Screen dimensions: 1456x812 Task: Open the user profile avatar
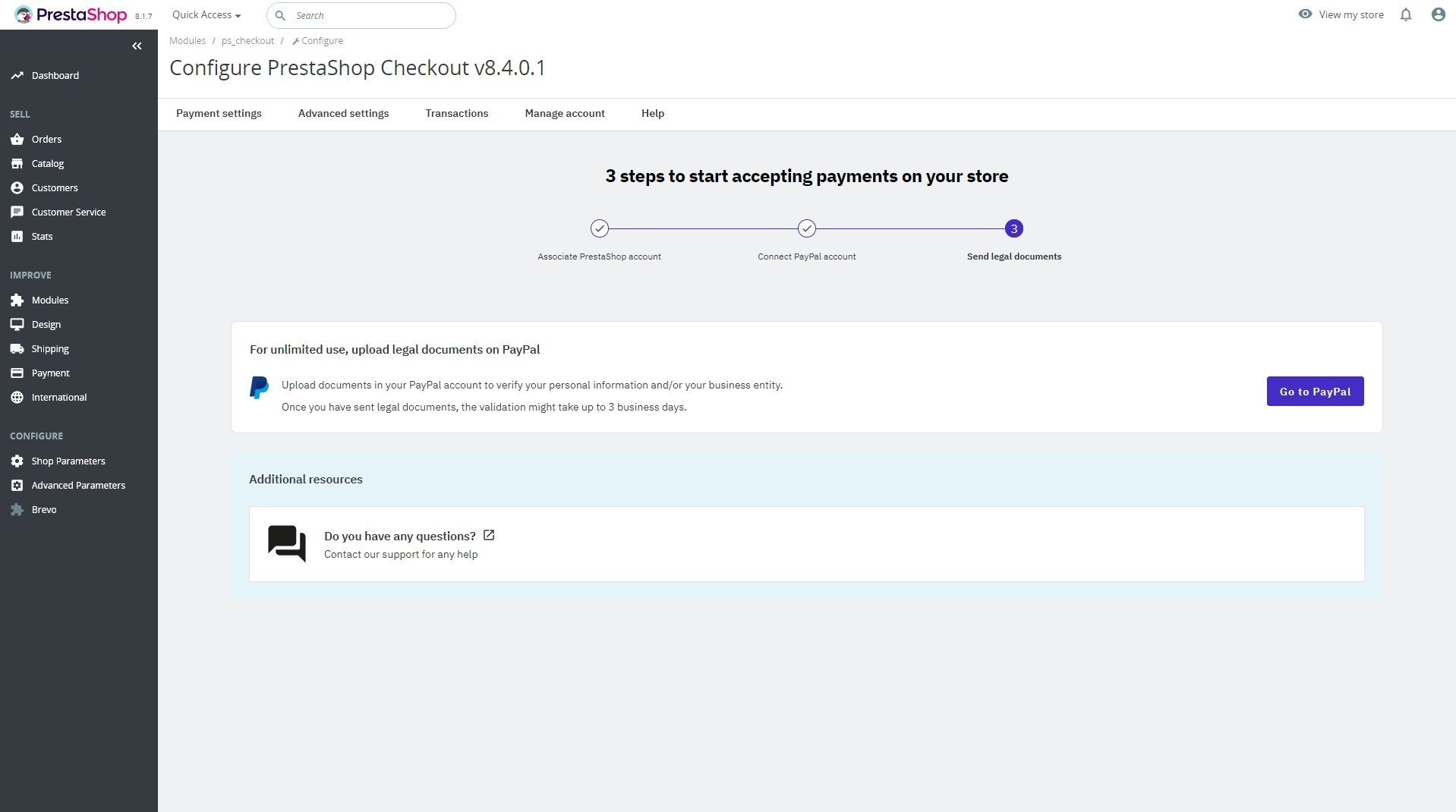pyautogui.click(x=1438, y=15)
